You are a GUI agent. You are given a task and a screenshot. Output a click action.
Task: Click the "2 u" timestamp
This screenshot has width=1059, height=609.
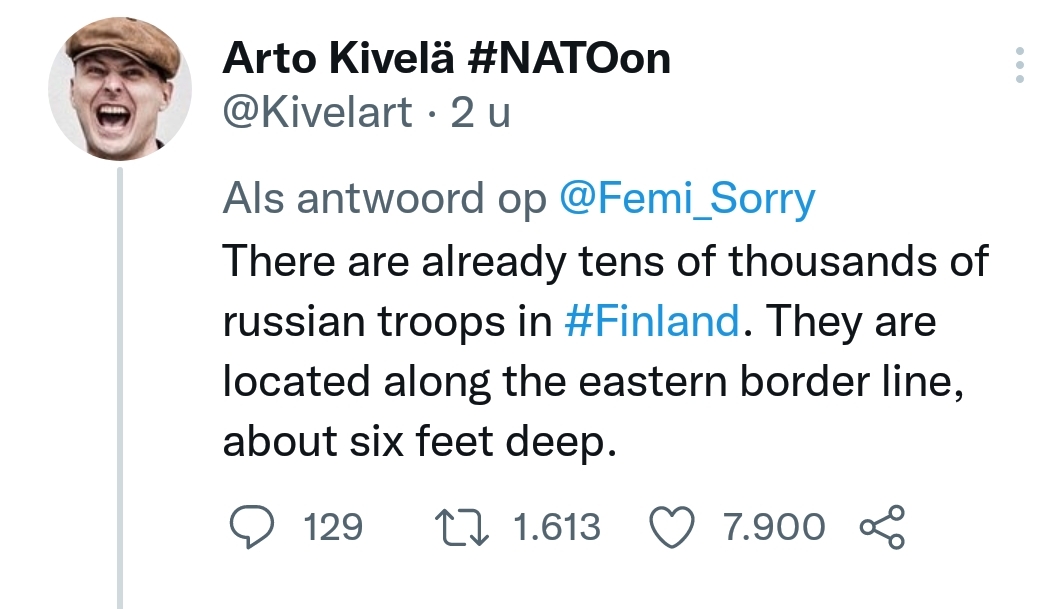click(480, 113)
